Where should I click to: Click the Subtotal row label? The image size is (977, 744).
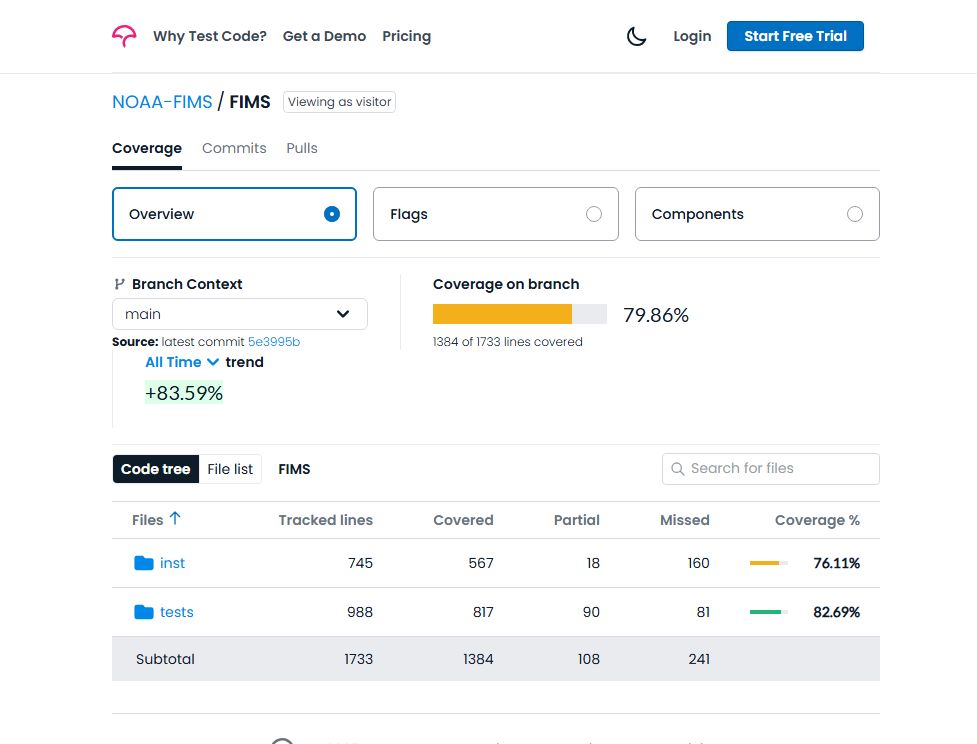pos(165,659)
